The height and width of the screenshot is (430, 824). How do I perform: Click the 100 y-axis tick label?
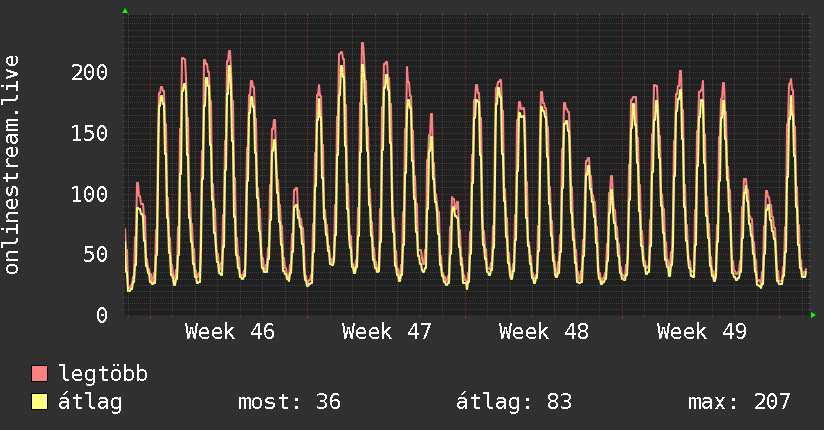click(x=89, y=194)
